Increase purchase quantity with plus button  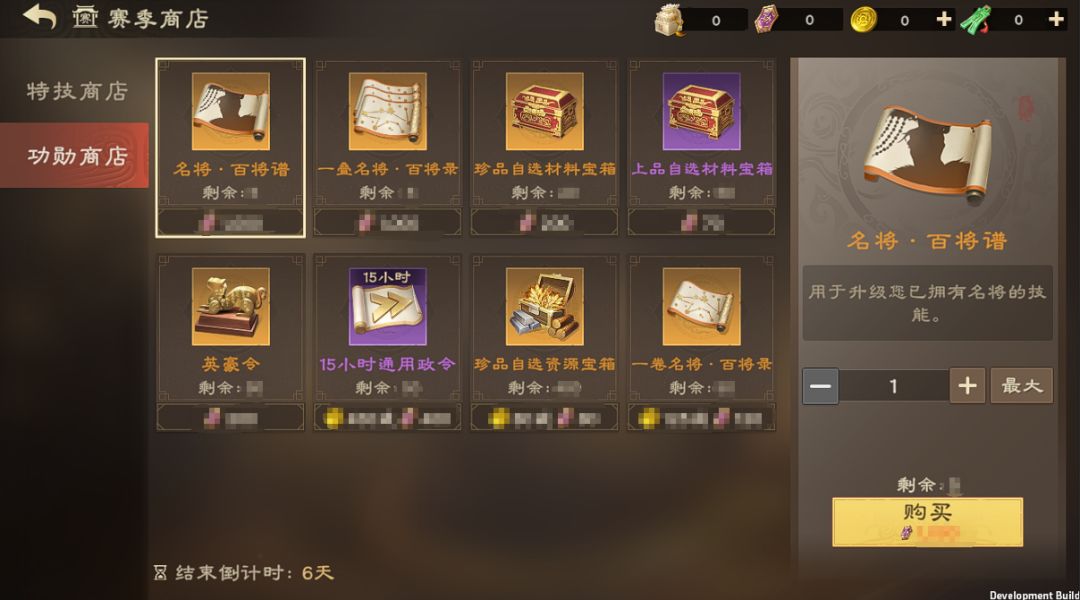[967, 386]
